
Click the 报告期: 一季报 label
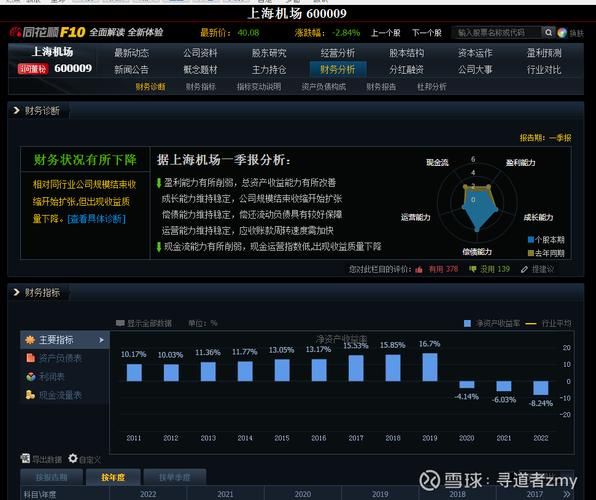[545, 138]
